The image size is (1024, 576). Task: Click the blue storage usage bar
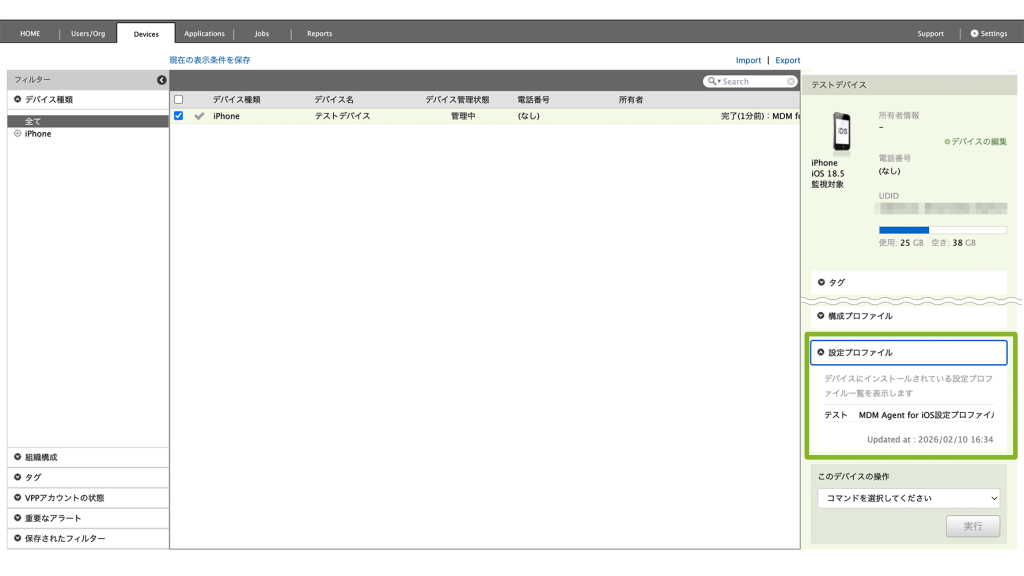click(904, 230)
